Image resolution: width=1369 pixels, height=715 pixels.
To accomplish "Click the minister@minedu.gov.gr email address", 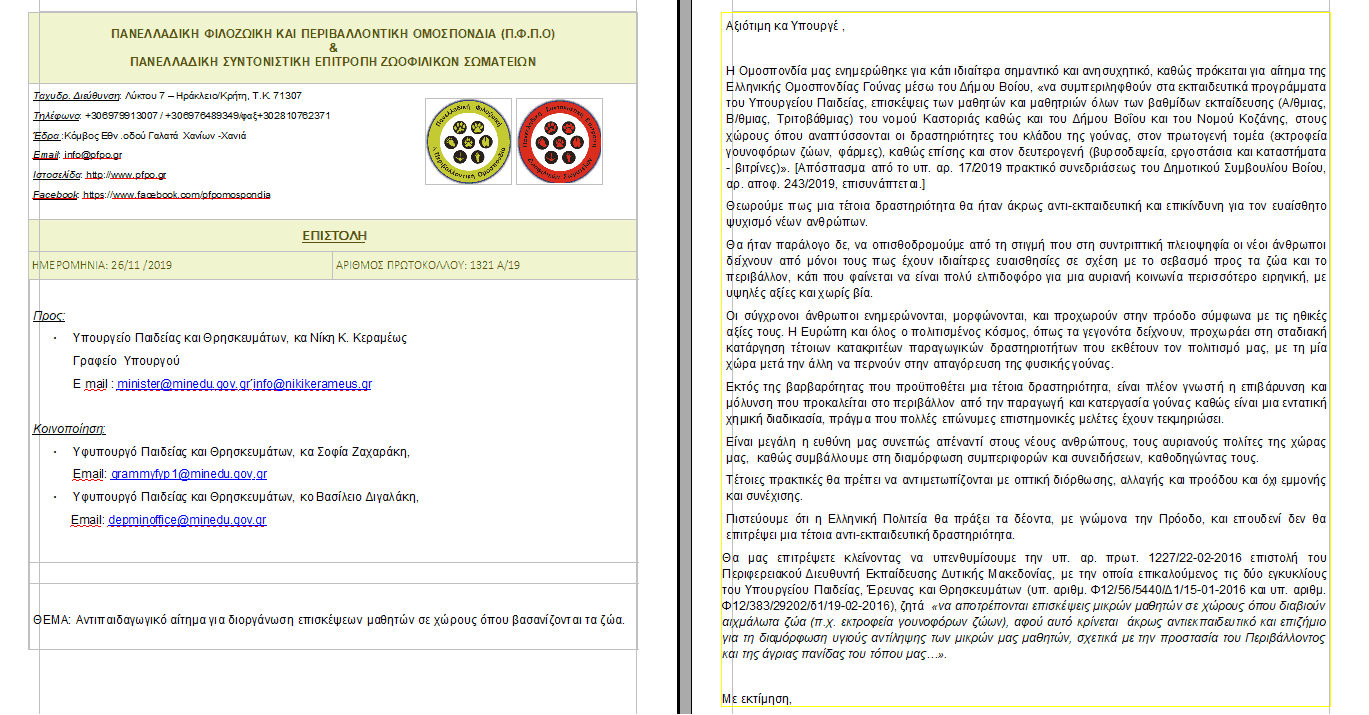I will tap(189, 384).
